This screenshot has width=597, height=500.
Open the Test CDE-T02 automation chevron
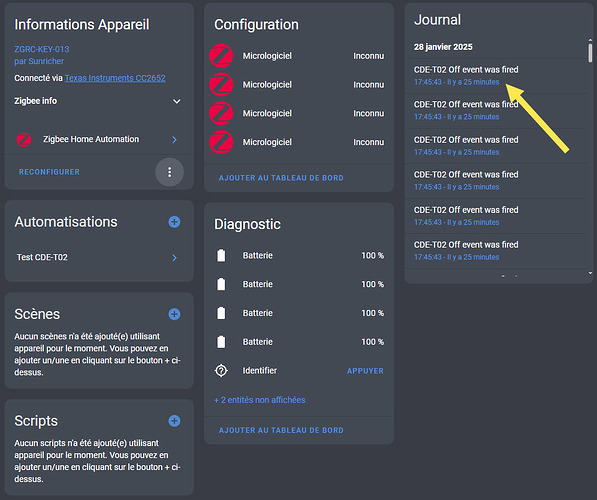click(174, 258)
